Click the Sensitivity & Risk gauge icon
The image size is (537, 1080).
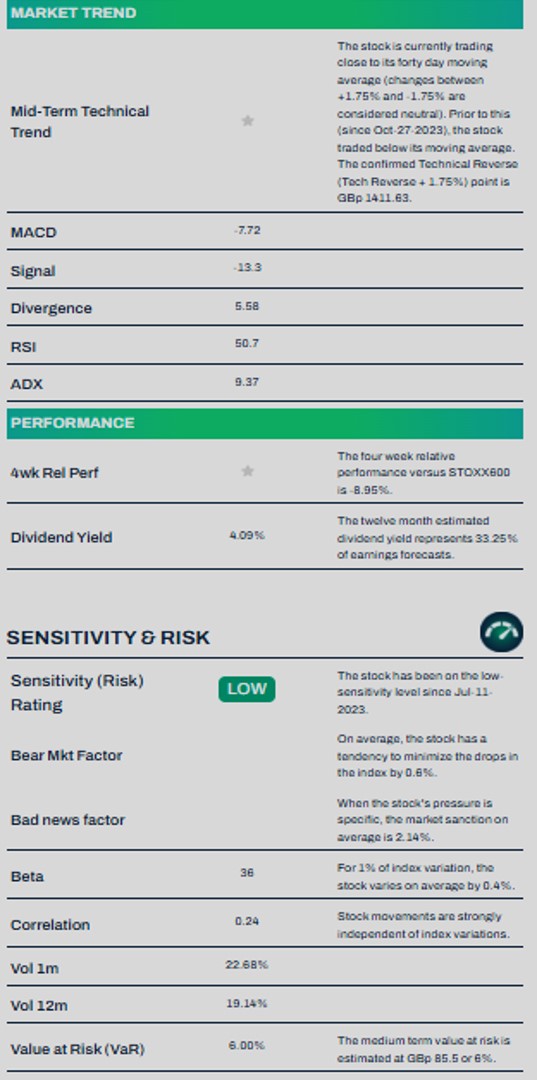point(501,632)
